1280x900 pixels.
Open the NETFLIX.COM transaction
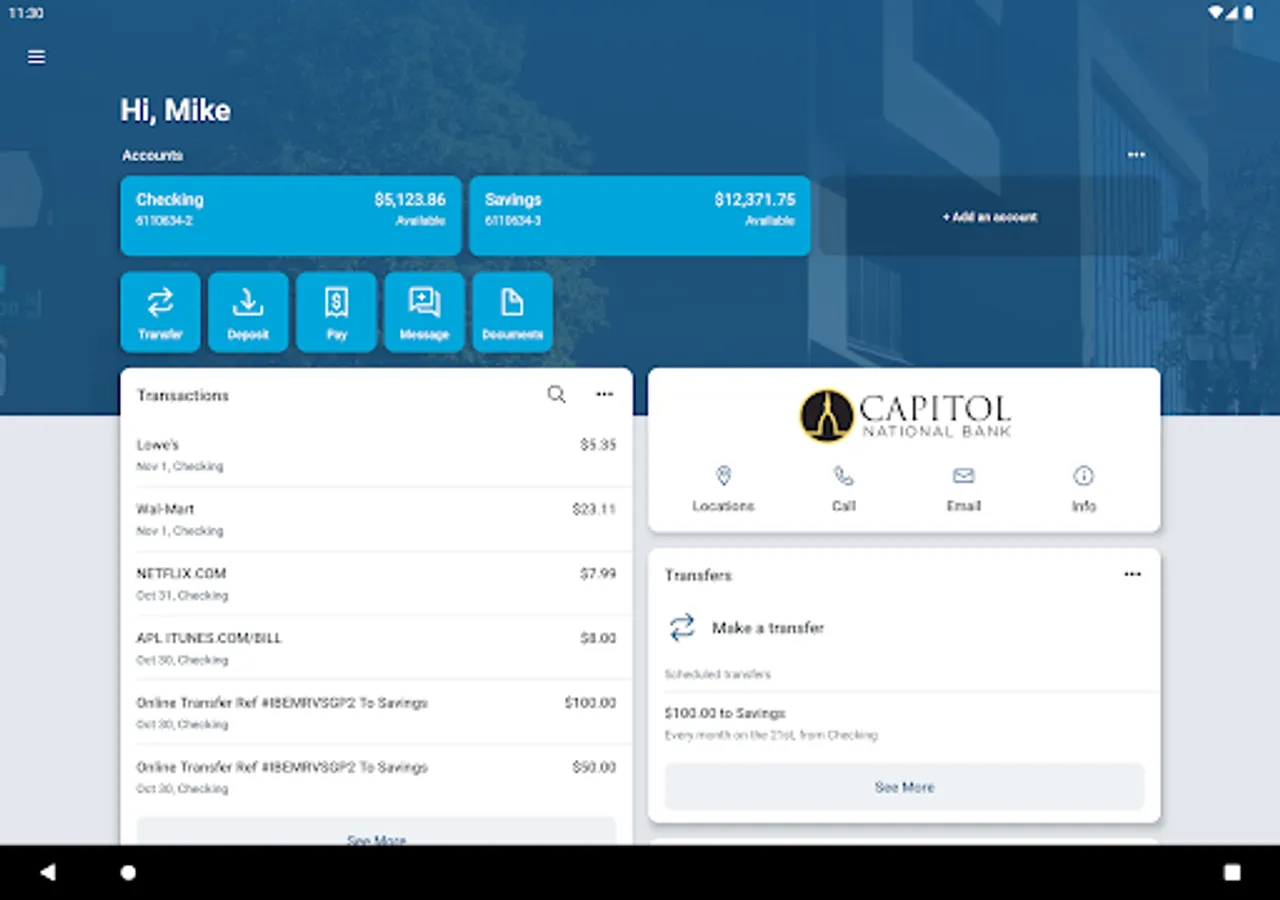376,584
